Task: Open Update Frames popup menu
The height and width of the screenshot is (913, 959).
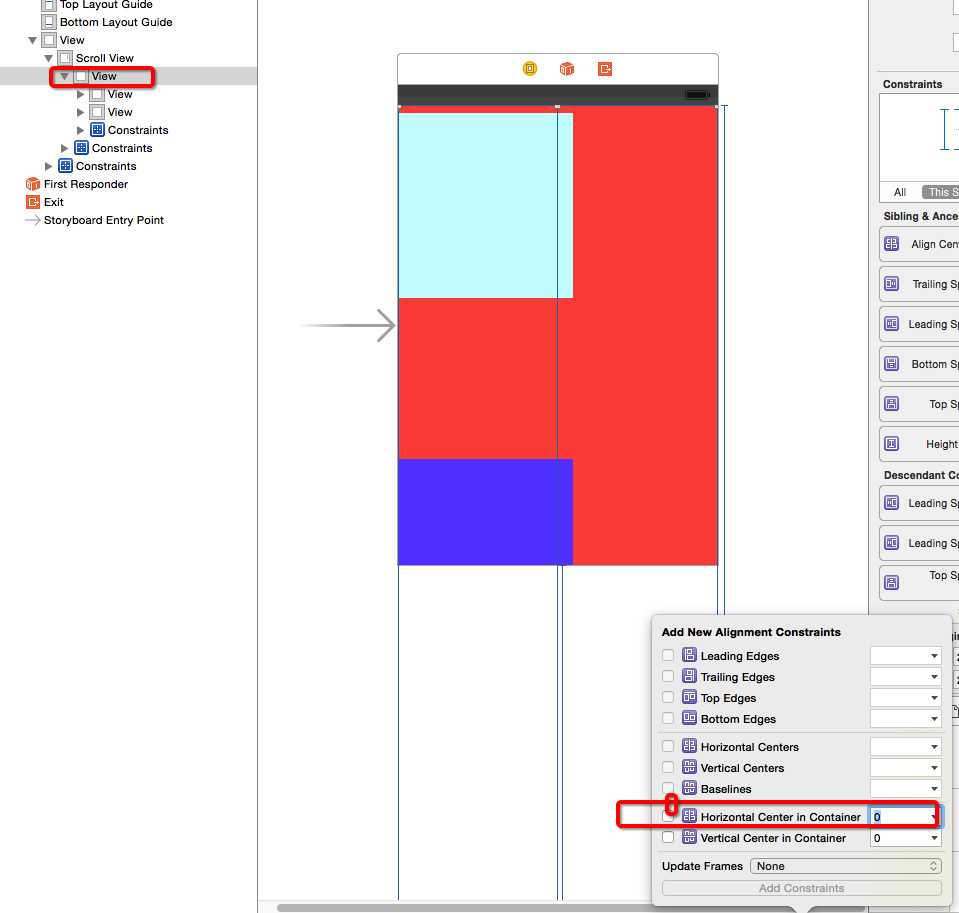Action: [x=845, y=866]
